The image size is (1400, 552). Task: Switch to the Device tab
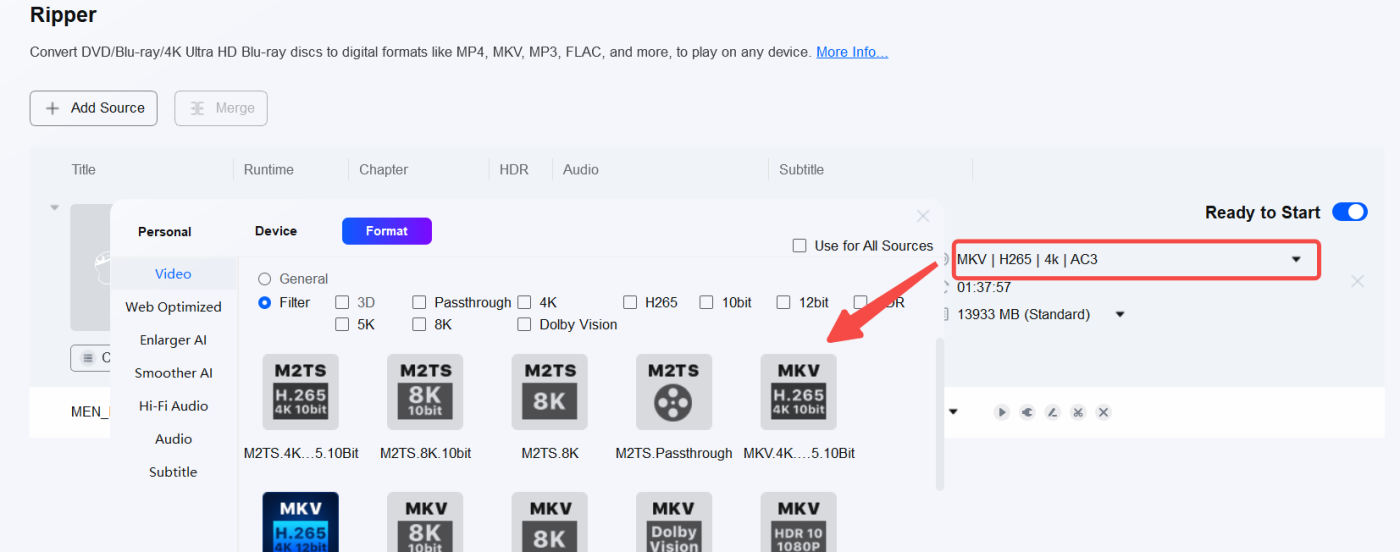pyautogui.click(x=276, y=231)
